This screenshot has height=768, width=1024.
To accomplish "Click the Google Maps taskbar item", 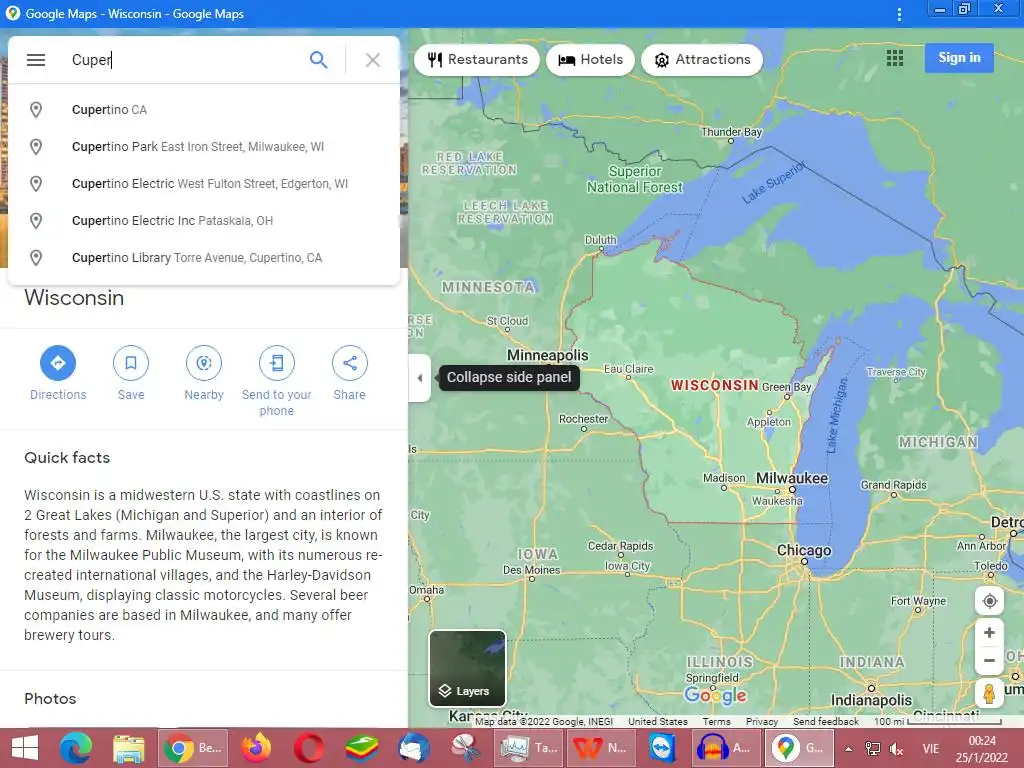I will pyautogui.click(x=800, y=748).
